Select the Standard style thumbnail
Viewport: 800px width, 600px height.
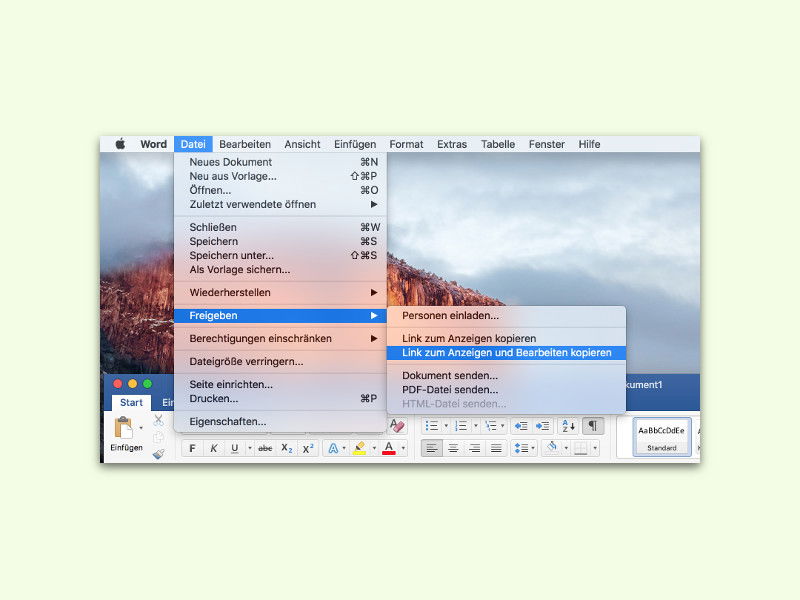pyautogui.click(x=662, y=437)
